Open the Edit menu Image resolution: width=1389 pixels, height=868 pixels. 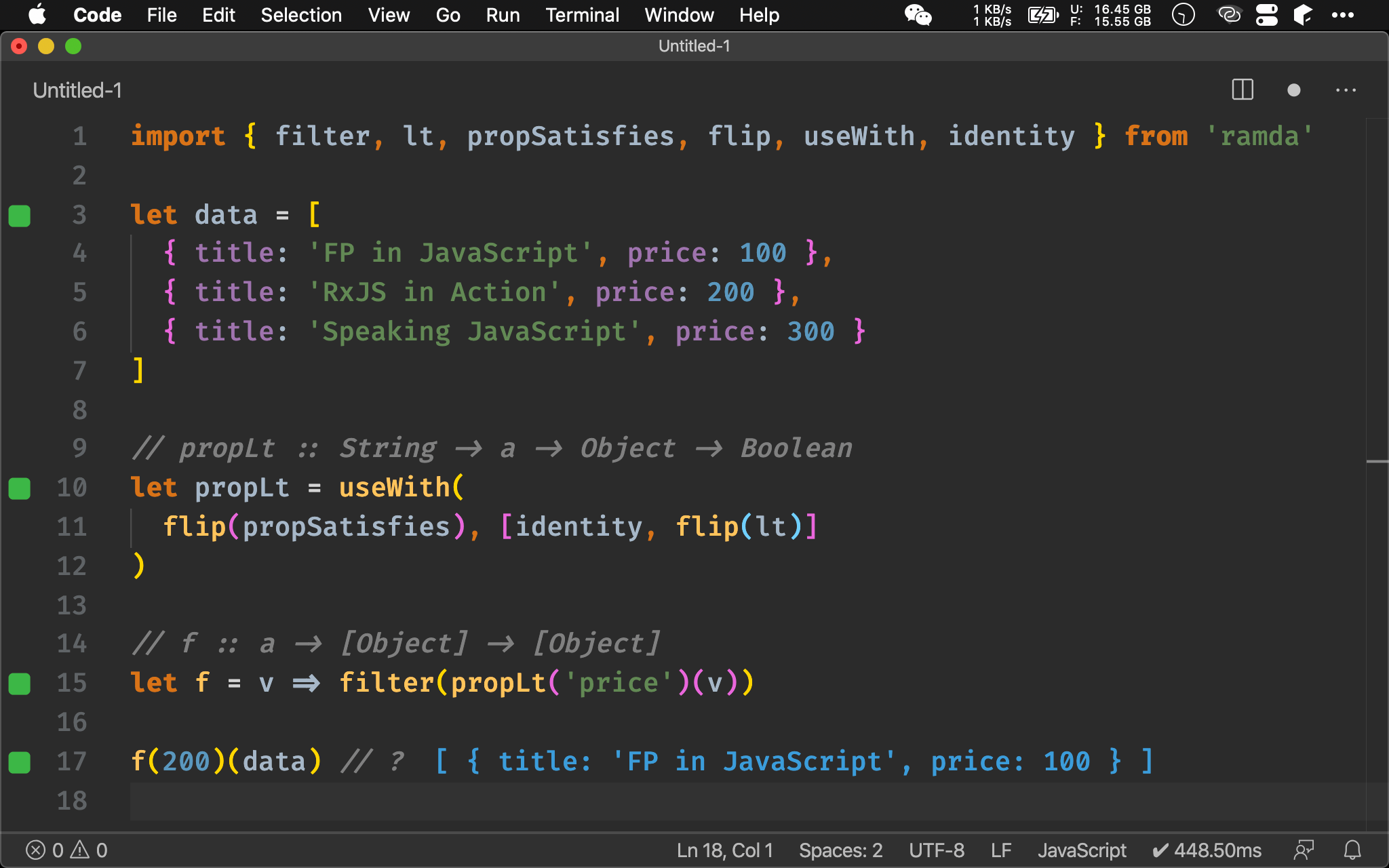218,15
